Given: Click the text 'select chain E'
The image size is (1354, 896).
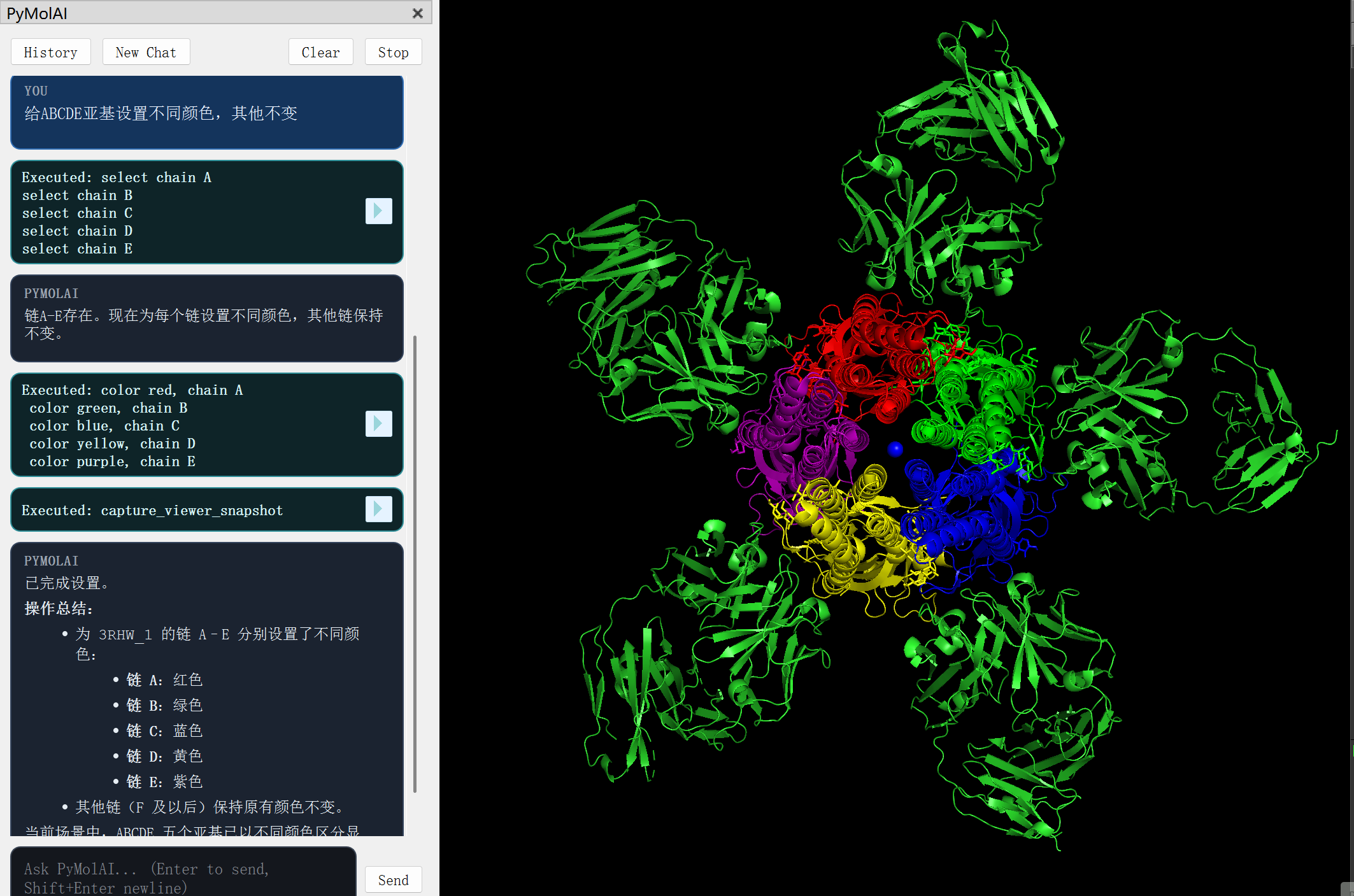Looking at the screenshot, I should coord(77,248).
